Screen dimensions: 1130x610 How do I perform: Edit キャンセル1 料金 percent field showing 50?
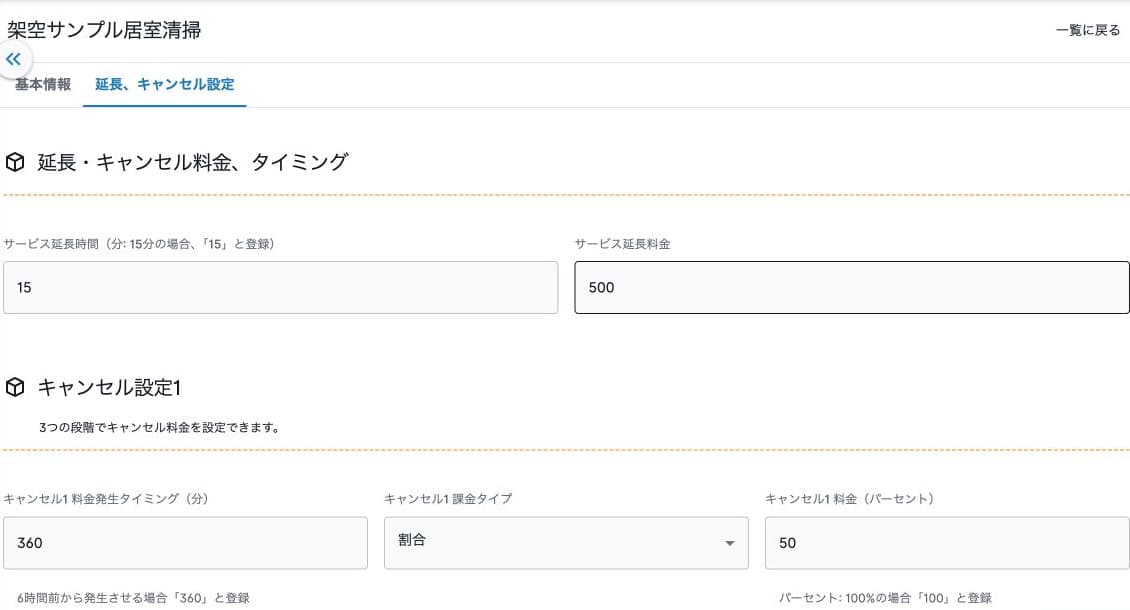tap(947, 542)
